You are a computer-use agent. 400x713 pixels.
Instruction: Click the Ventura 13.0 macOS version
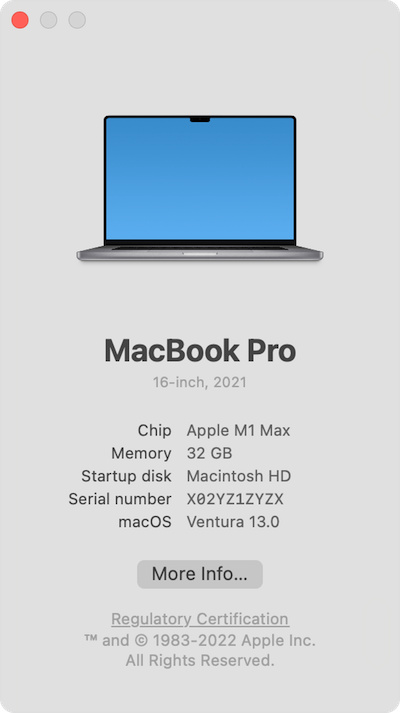(x=233, y=522)
